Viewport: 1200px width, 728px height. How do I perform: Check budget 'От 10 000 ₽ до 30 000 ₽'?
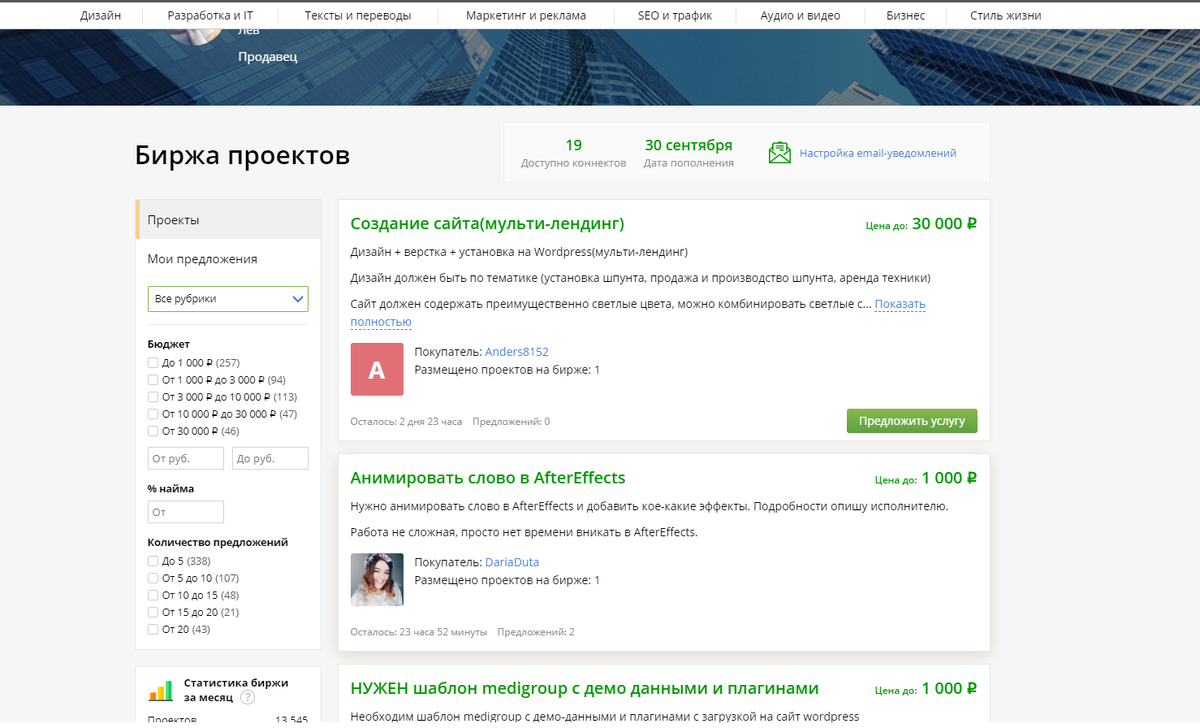153,414
